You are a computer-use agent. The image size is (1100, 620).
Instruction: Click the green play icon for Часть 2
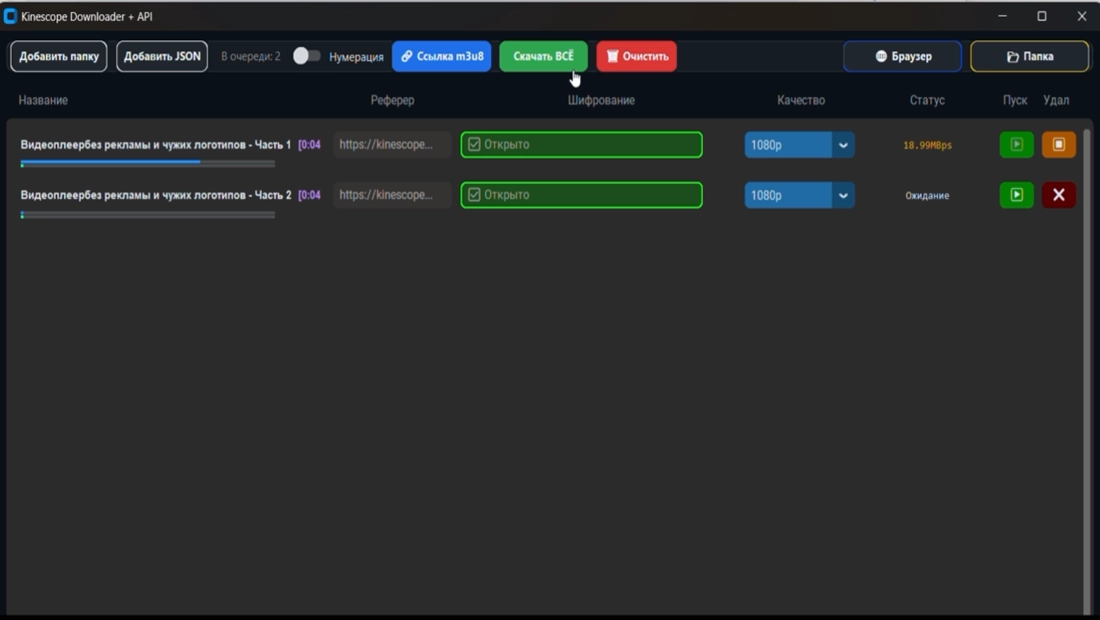(x=1017, y=195)
